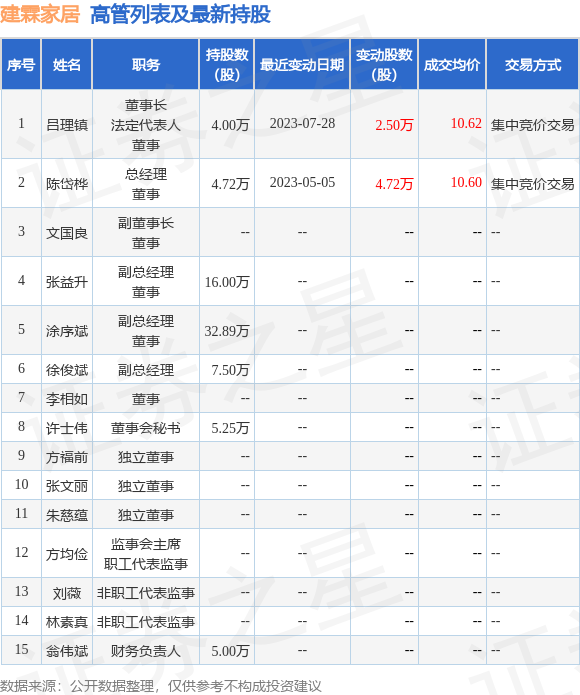This screenshot has width=580, height=695.
Task: Click the 变动股数(股) column header
Action: (x=384, y=65)
